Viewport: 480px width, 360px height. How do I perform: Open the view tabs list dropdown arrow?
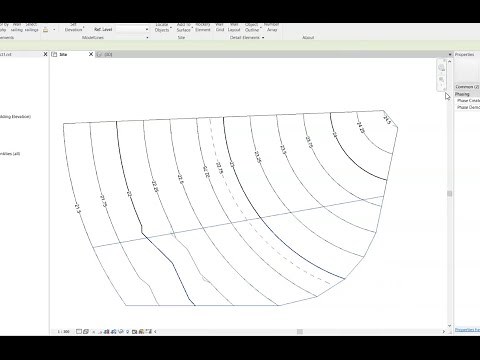click(x=450, y=54)
